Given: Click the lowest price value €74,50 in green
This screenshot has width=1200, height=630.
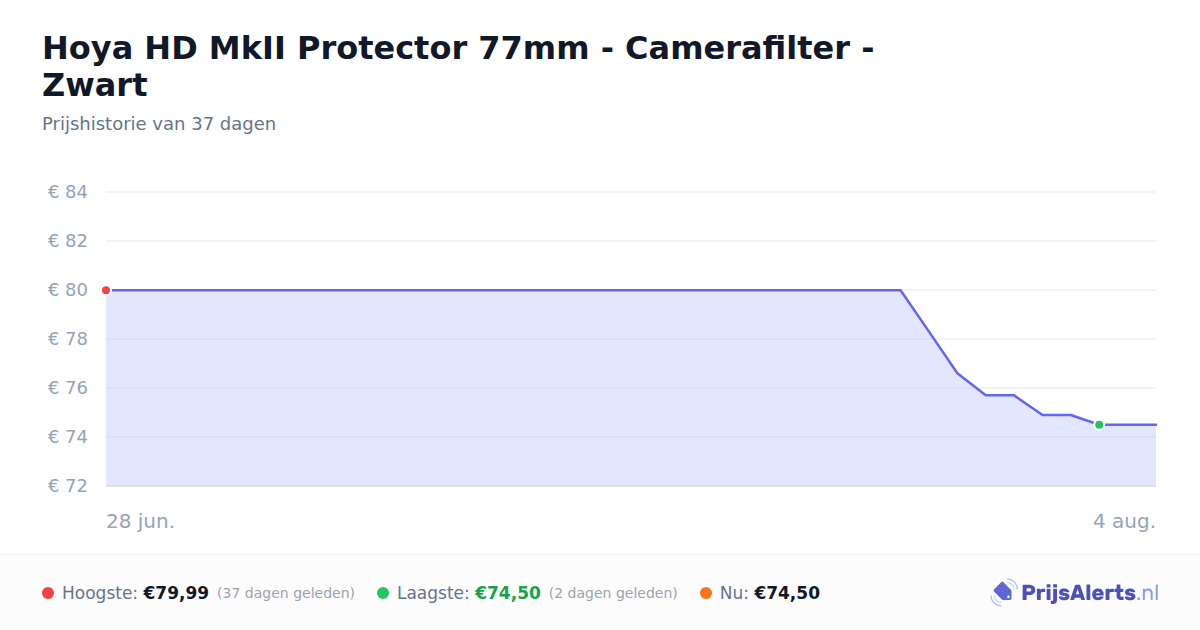Looking at the screenshot, I should (508, 593).
